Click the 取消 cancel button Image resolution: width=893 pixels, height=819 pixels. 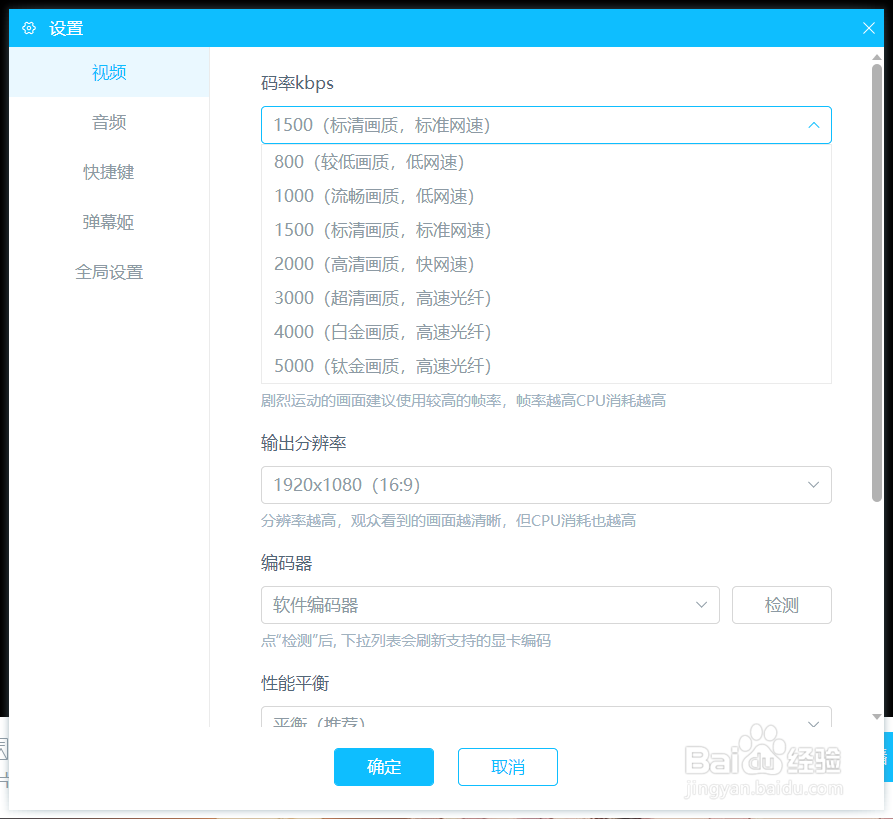point(507,767)
